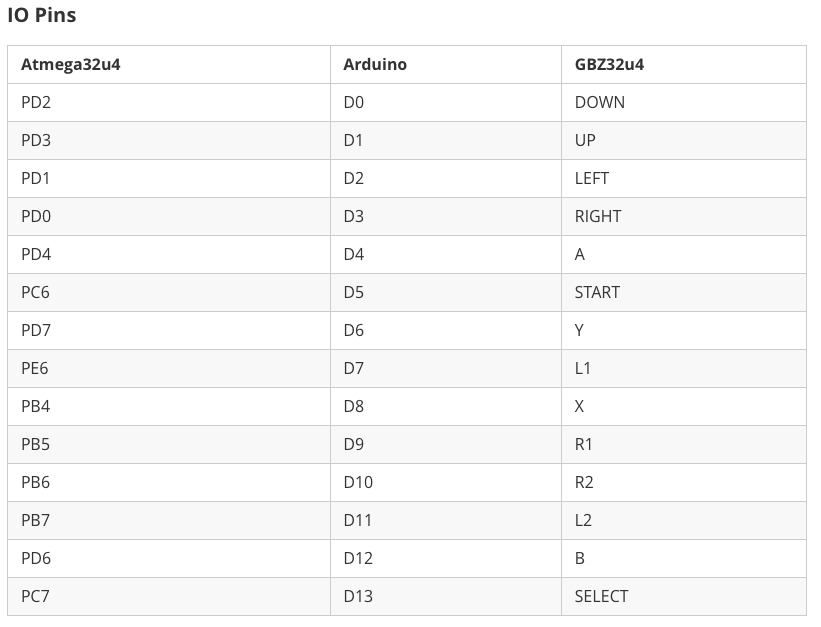Click the PD0 cell
The image size is (821, 627).
(x=169, y=216)
